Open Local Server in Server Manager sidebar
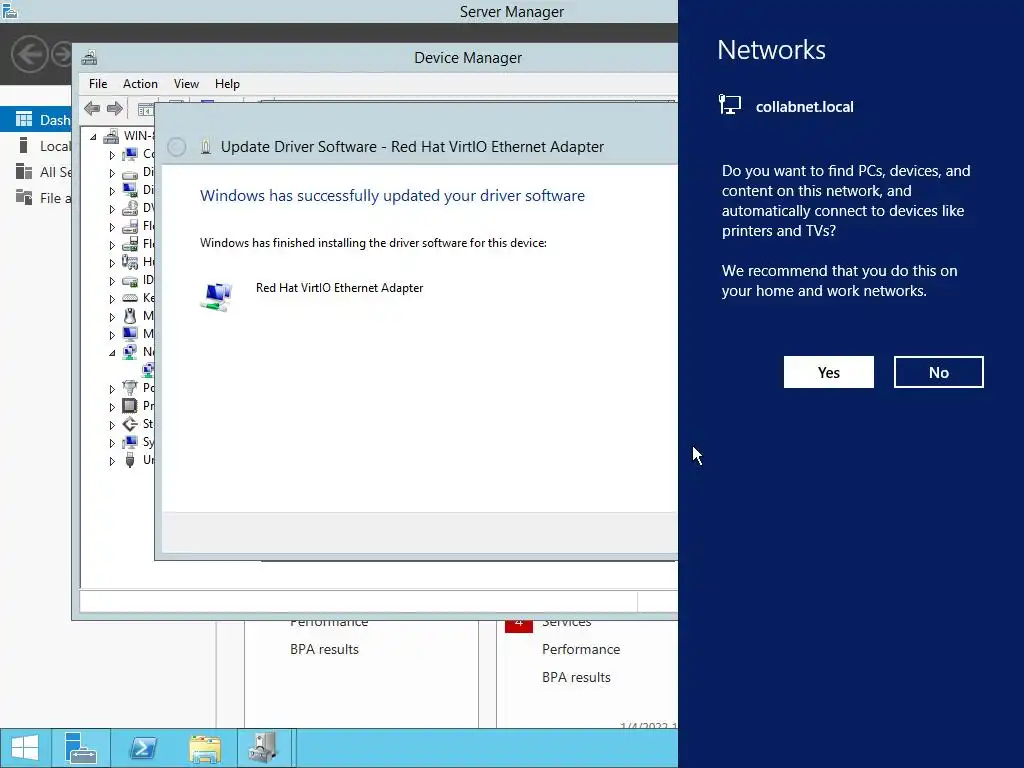 36,146
